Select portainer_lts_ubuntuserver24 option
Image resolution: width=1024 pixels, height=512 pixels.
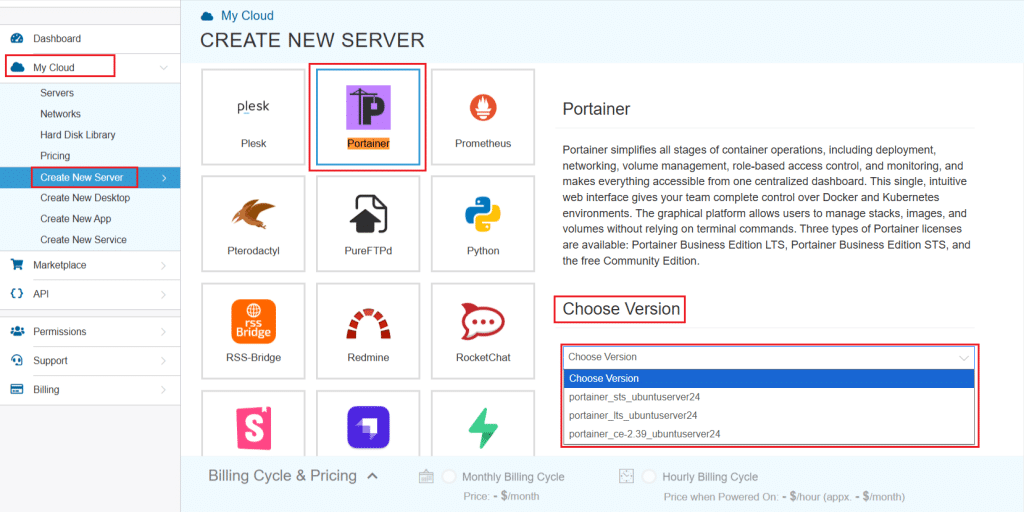pyautogui.click(x=769, y=415)
